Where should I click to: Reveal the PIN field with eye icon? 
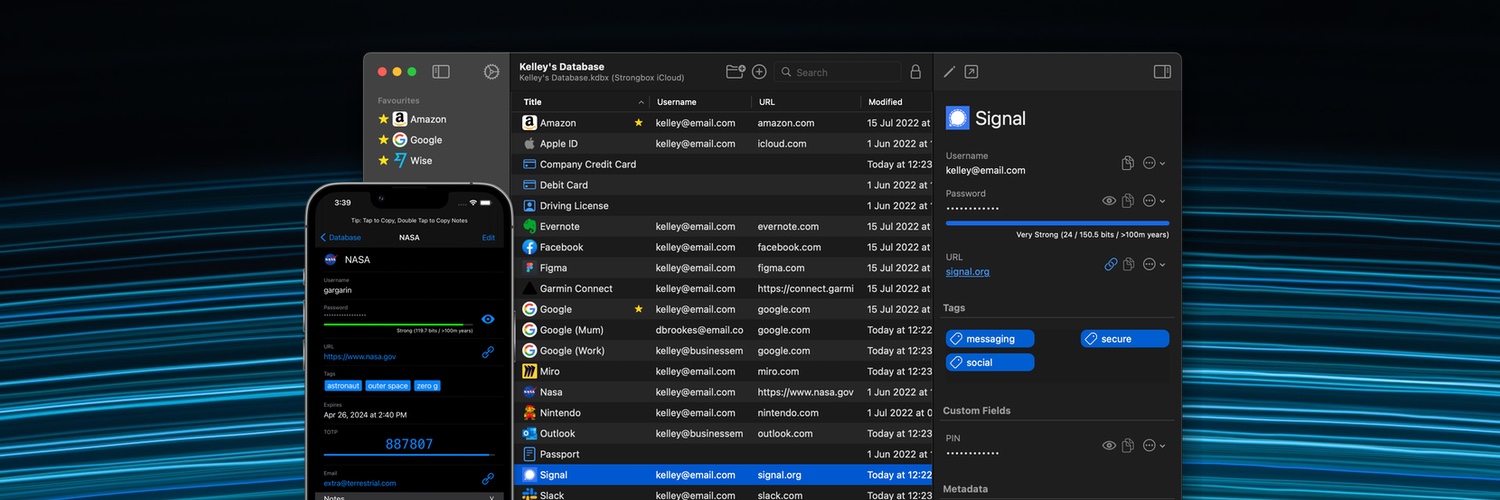1109,445
